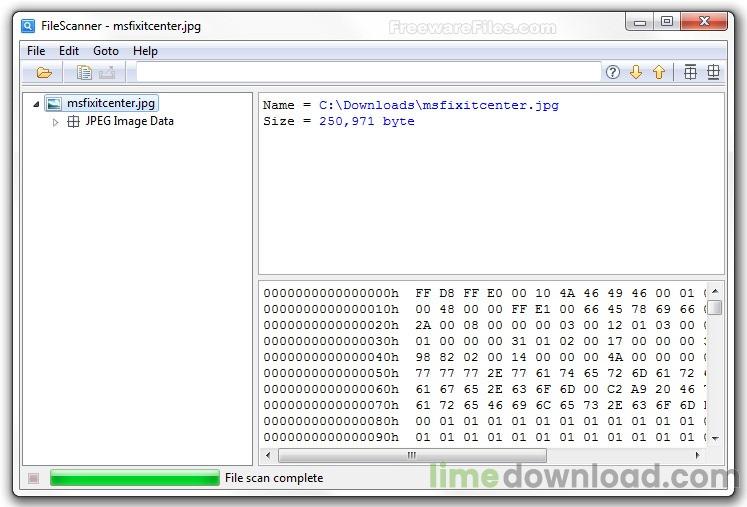Image resolution: width=747 pixels, height=507 pixels.
Task: Click the down arrow navigation icon
Action: coord(636,72)
